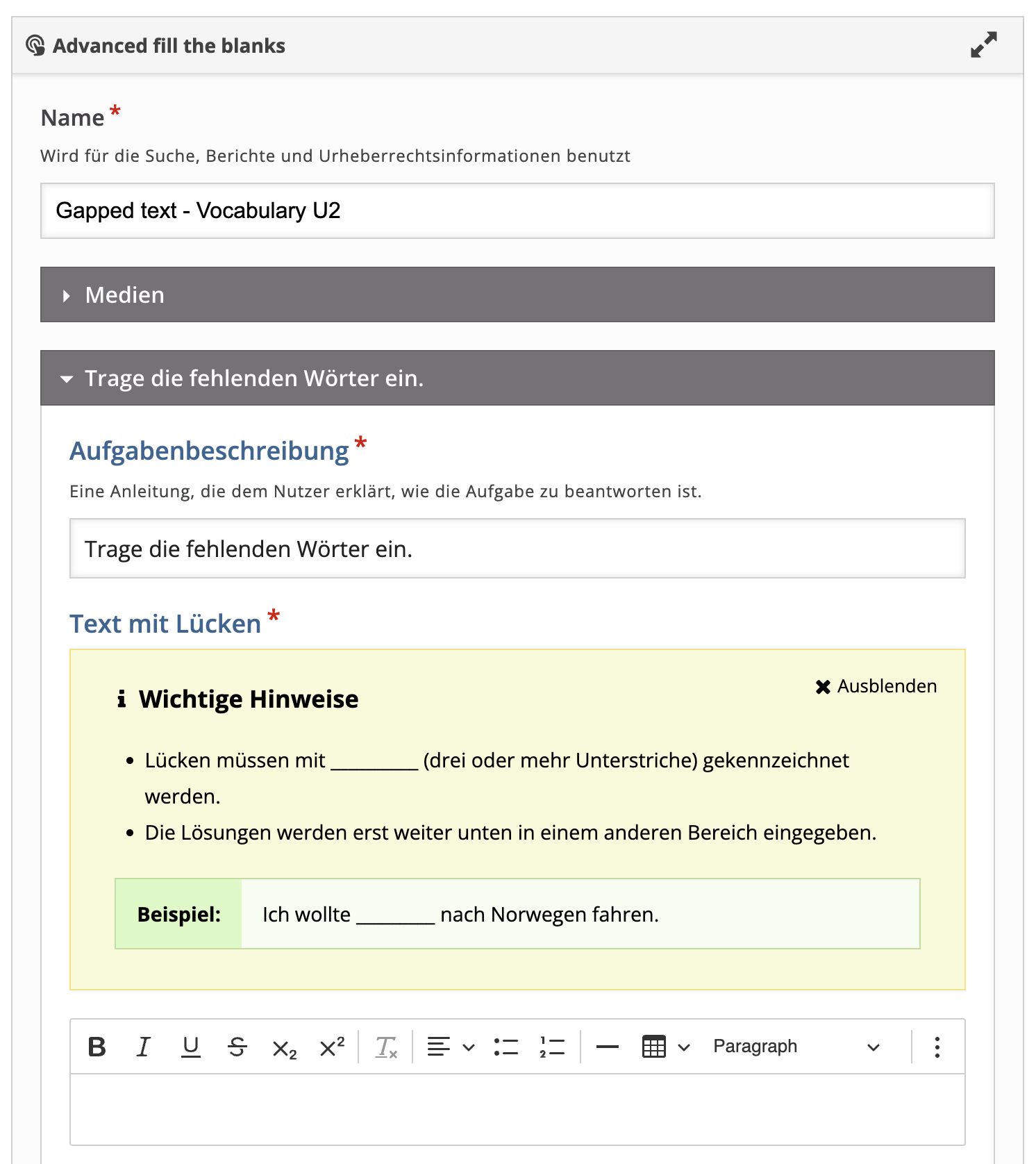
Task: Click the underline formatting icon
Action: (x=190, y=1047)
